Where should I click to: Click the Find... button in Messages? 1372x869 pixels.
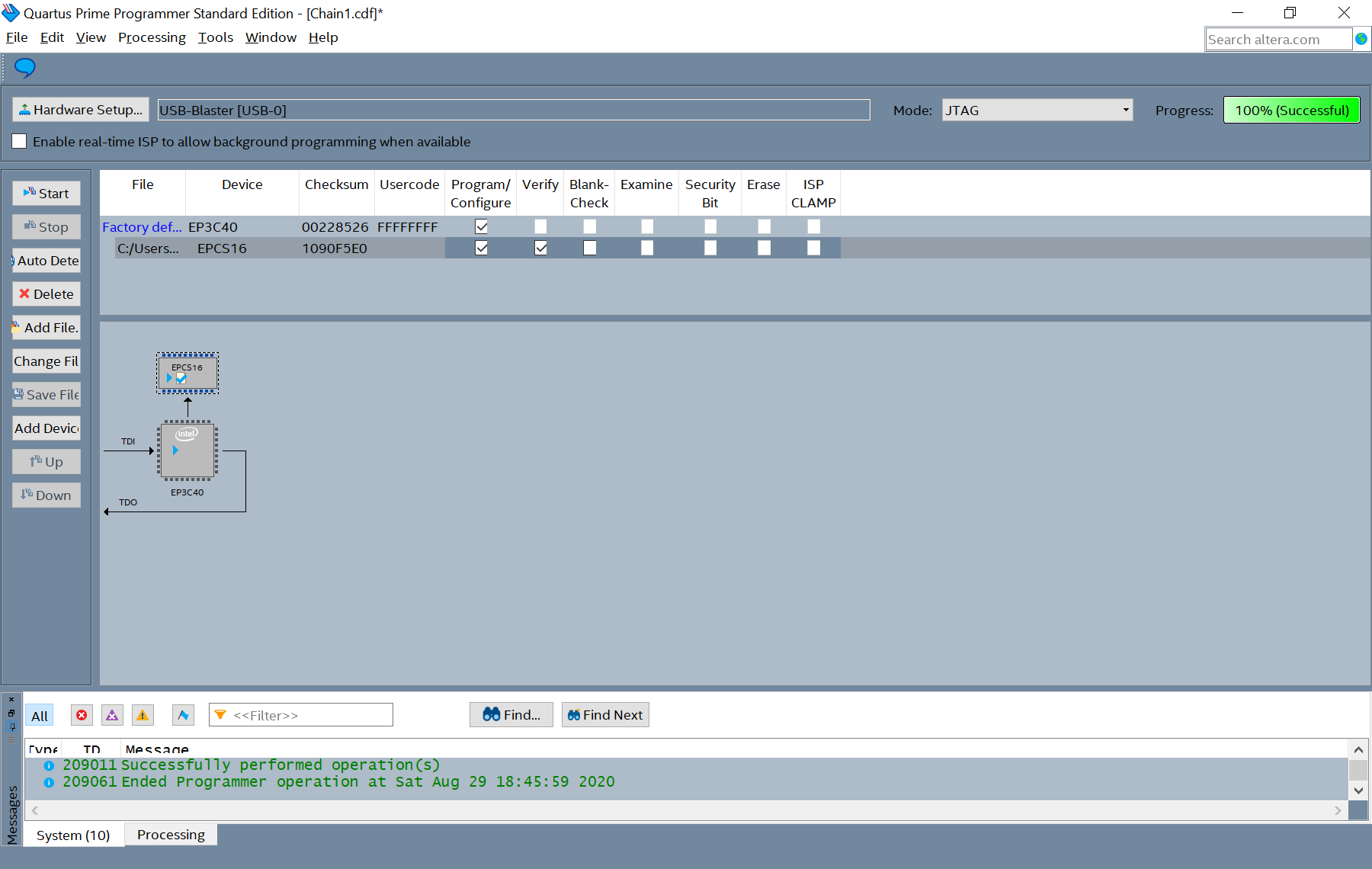pos(511,715)
